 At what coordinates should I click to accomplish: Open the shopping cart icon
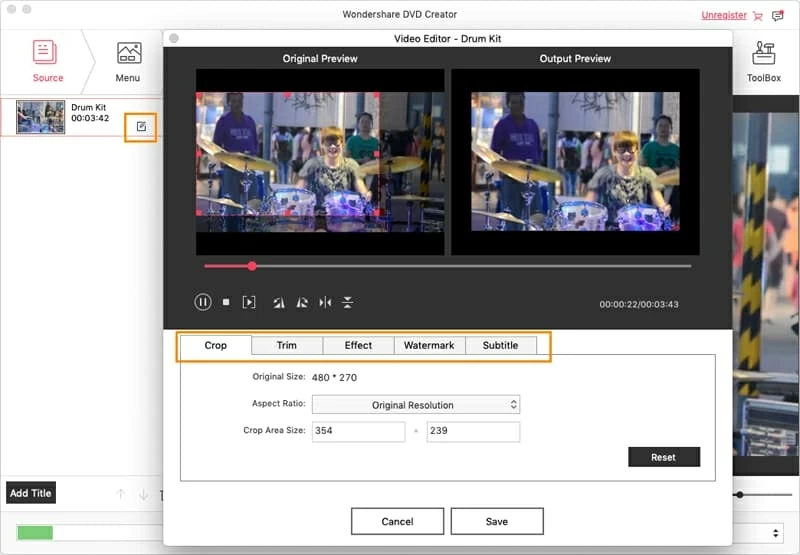[757, 16]
